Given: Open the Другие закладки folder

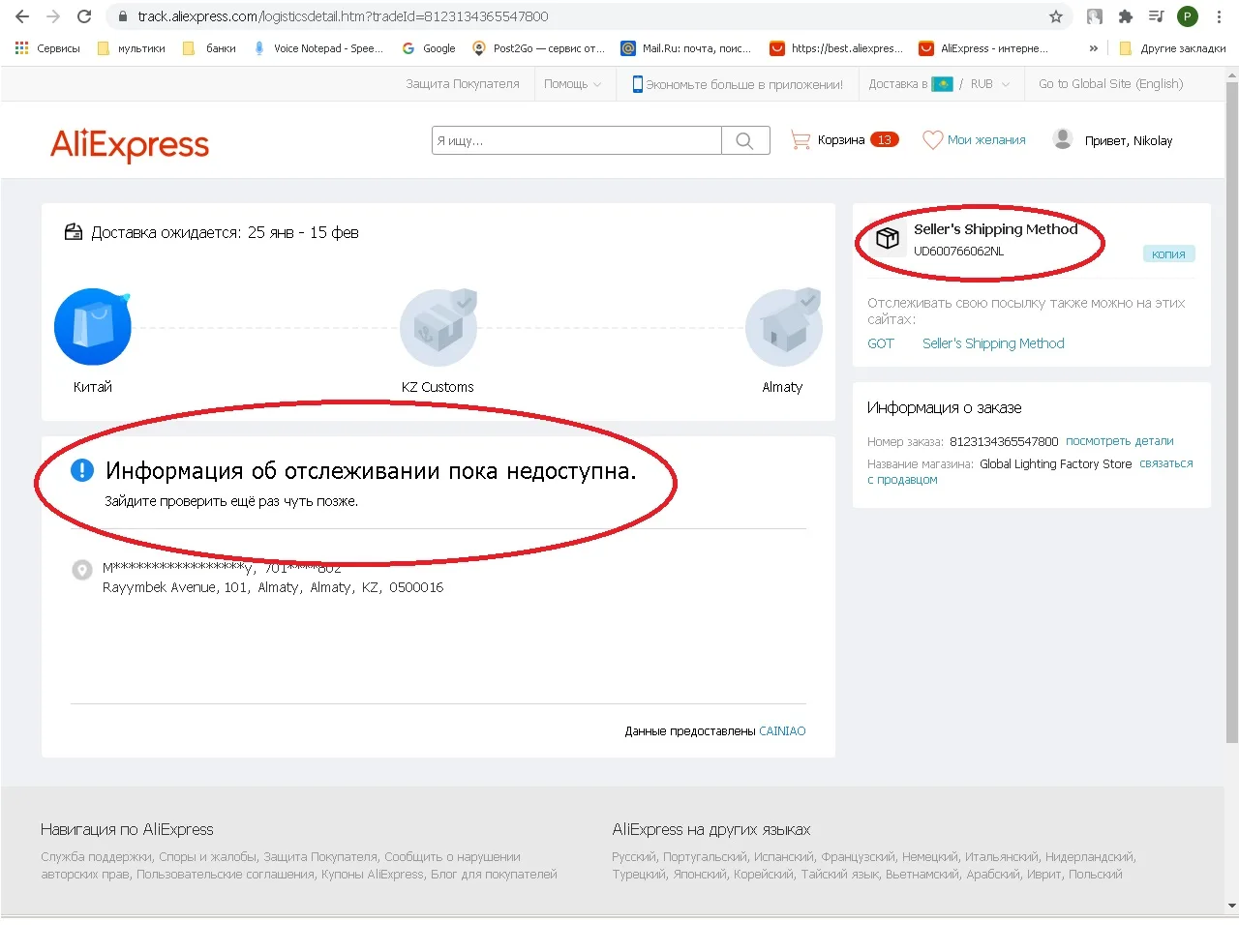Looking at the screenshot, I should pos(1172,48).
